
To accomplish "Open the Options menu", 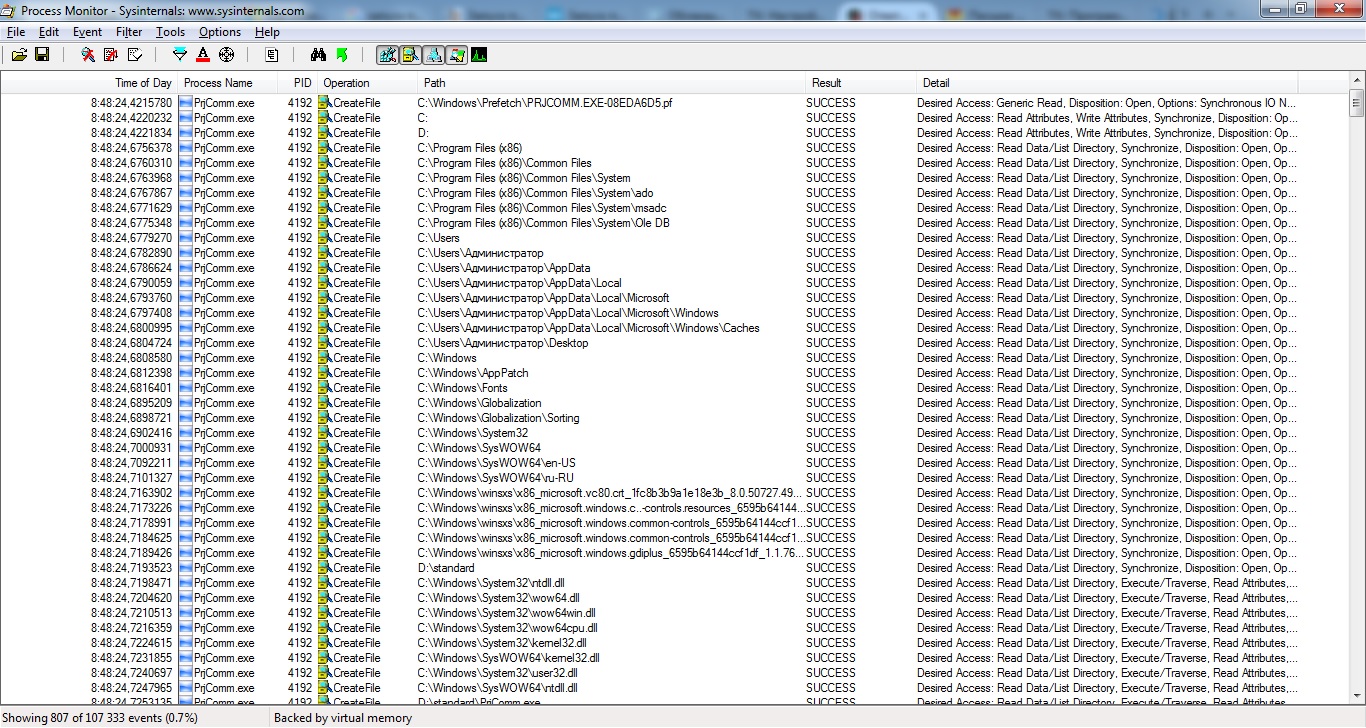I will [220, 32].
